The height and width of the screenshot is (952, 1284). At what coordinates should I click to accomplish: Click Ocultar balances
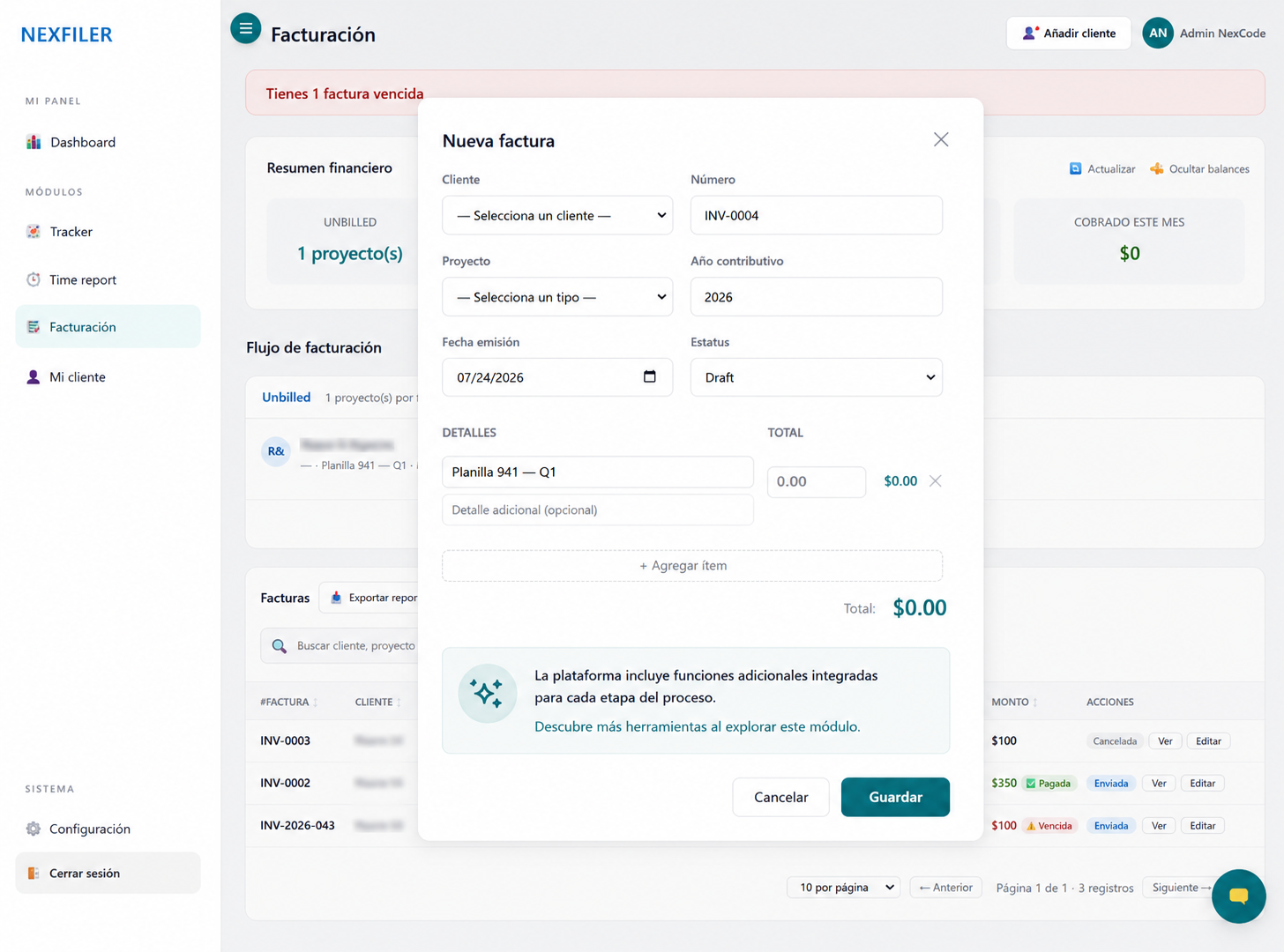pos(1200,168)
